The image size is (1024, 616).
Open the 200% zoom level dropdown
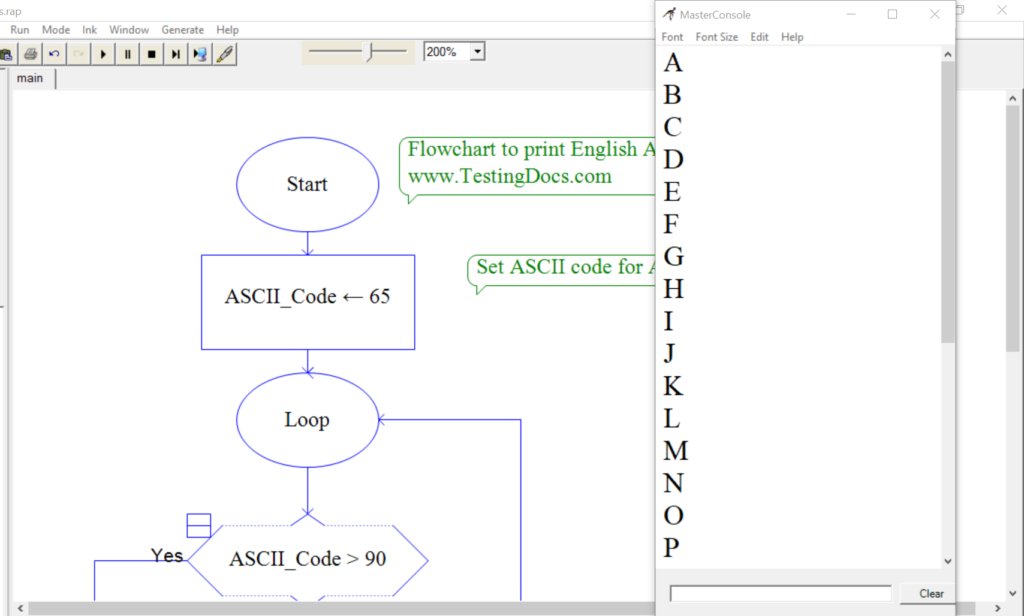476,51
